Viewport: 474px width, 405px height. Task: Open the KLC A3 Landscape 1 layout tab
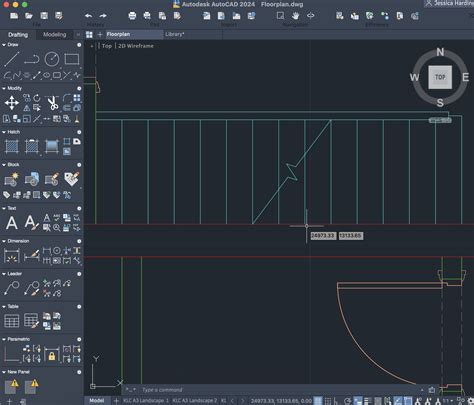pyautogui.click(x=146, y=401)
